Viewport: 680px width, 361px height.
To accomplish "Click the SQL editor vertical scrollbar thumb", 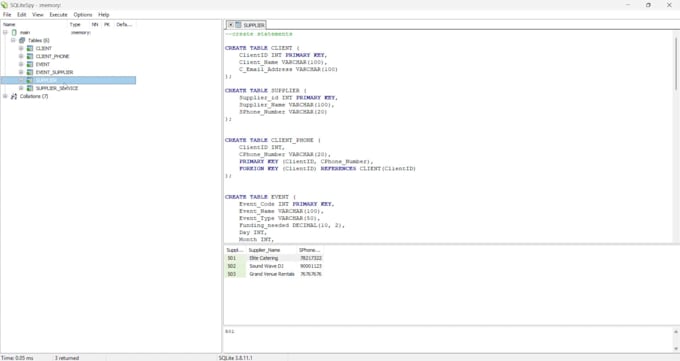I will coord(676,63).
